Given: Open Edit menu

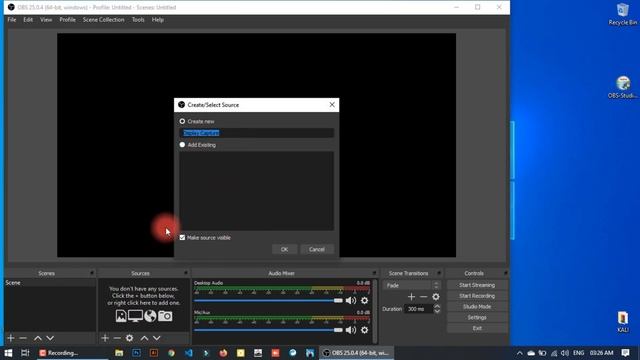Looking at the screenshot, I should click(28, 20).
